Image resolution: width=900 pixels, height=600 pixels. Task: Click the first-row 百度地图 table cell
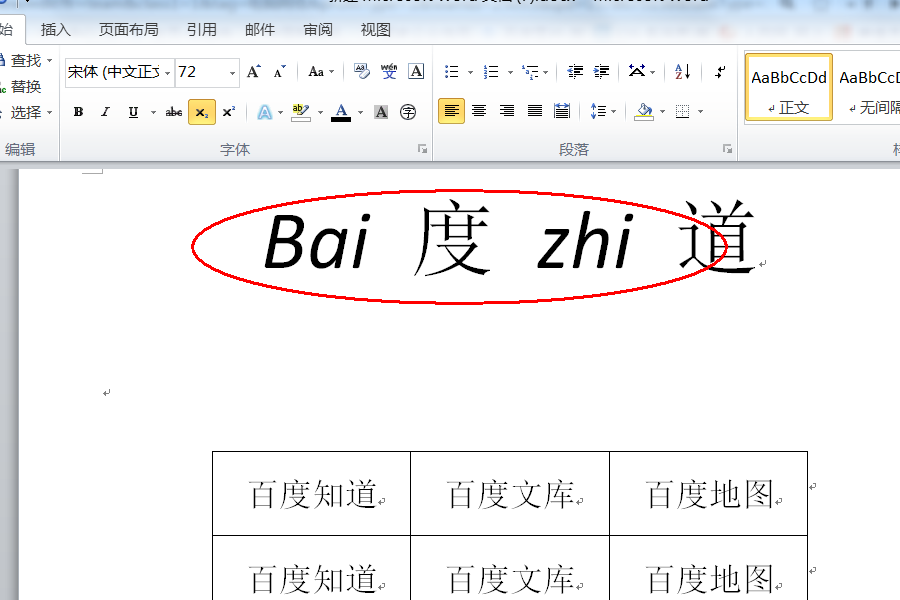tap(709, 494)
